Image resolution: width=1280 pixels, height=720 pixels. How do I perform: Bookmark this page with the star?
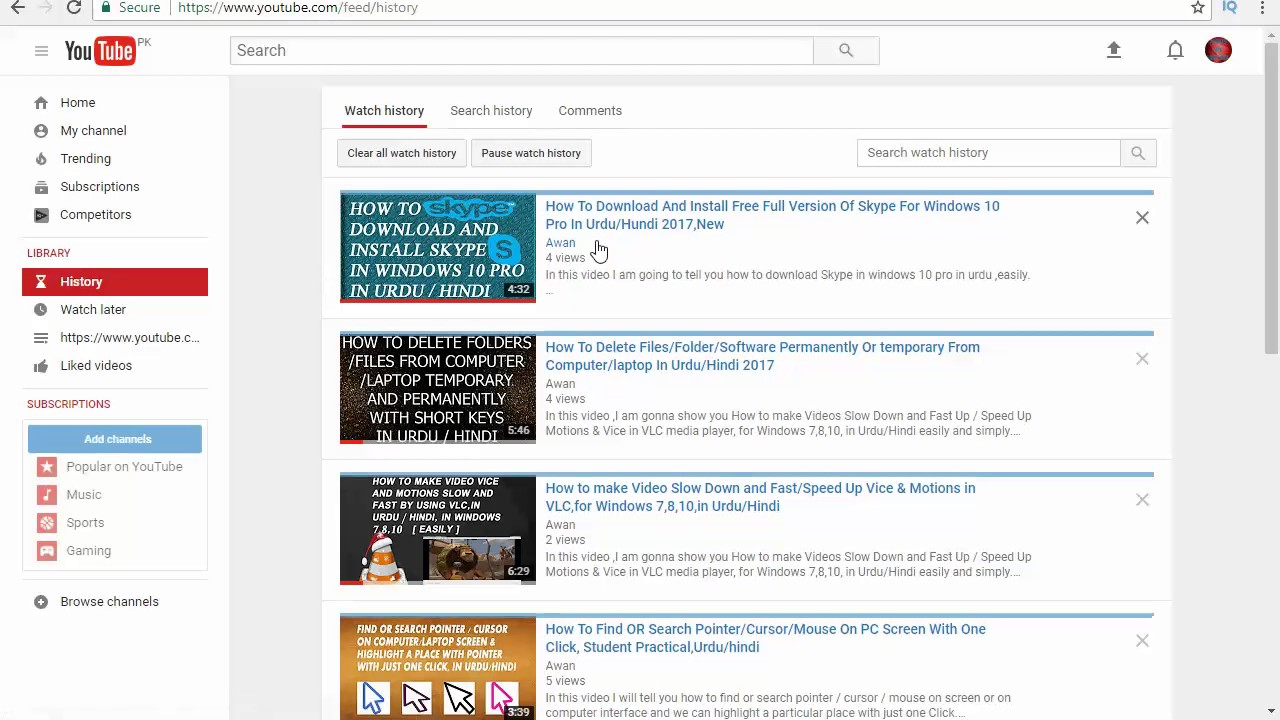point(1198,8)
